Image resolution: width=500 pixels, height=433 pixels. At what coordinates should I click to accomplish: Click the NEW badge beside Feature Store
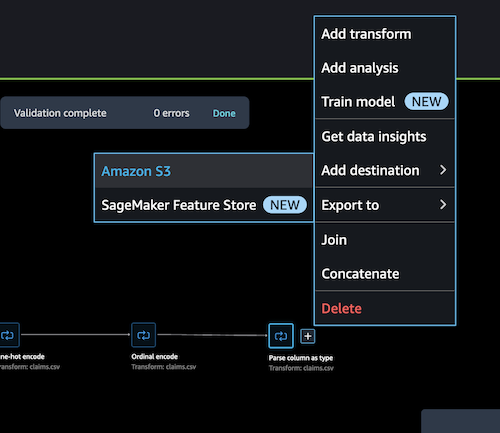(x=285, y=205)
